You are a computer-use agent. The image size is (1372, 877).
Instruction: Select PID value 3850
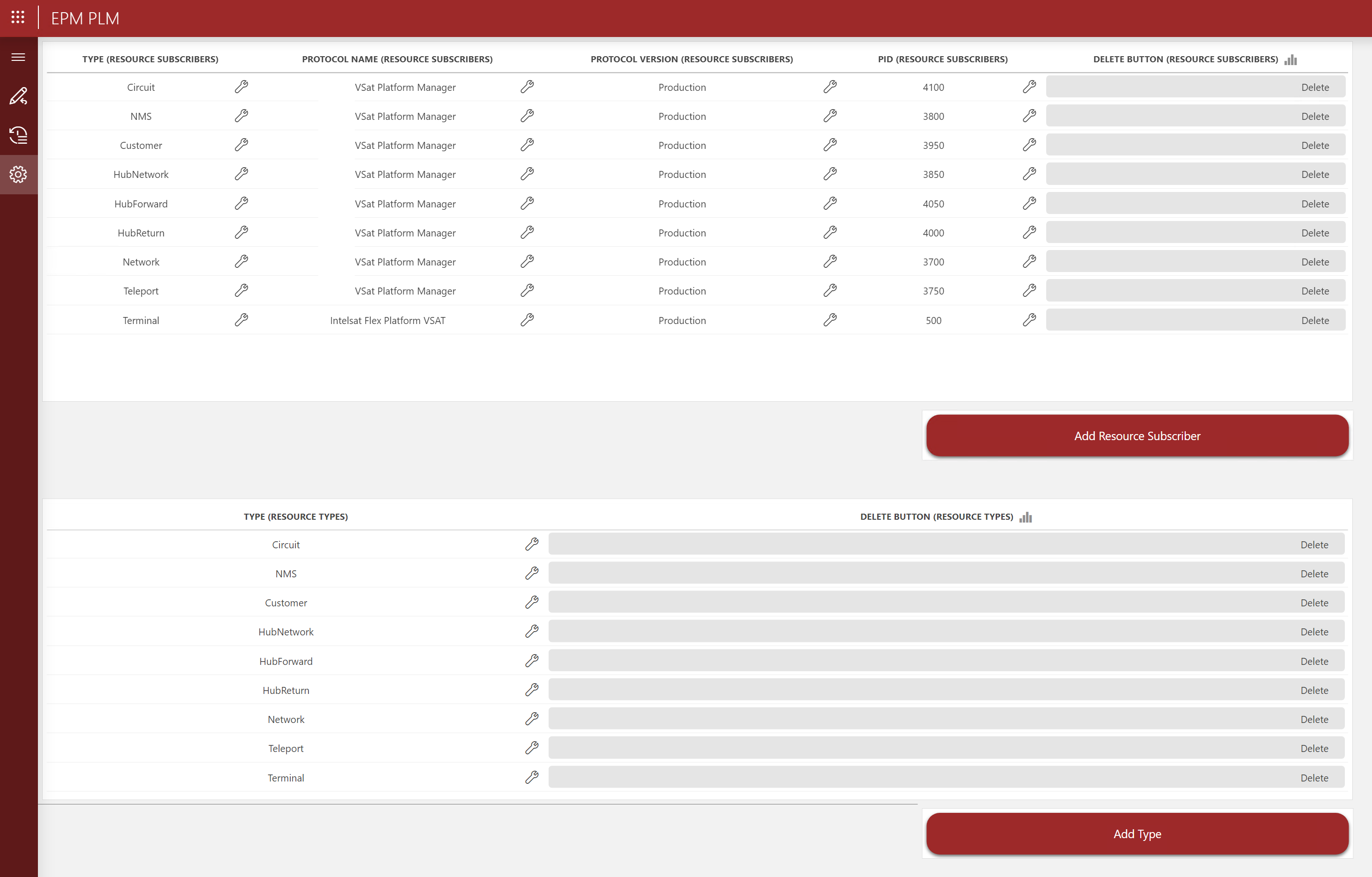click(933, 174)
